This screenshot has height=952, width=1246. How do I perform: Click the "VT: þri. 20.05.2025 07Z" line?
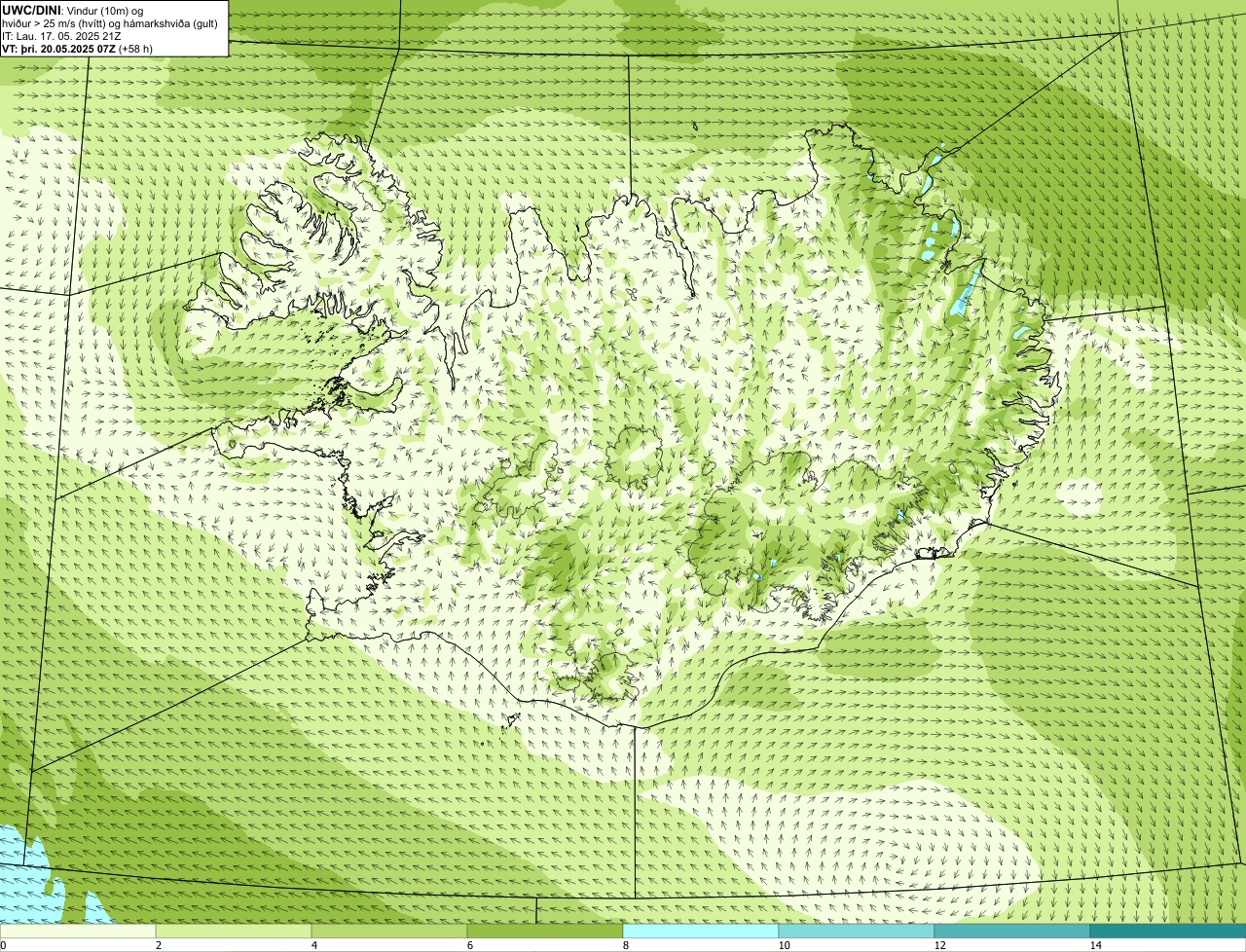77,49
